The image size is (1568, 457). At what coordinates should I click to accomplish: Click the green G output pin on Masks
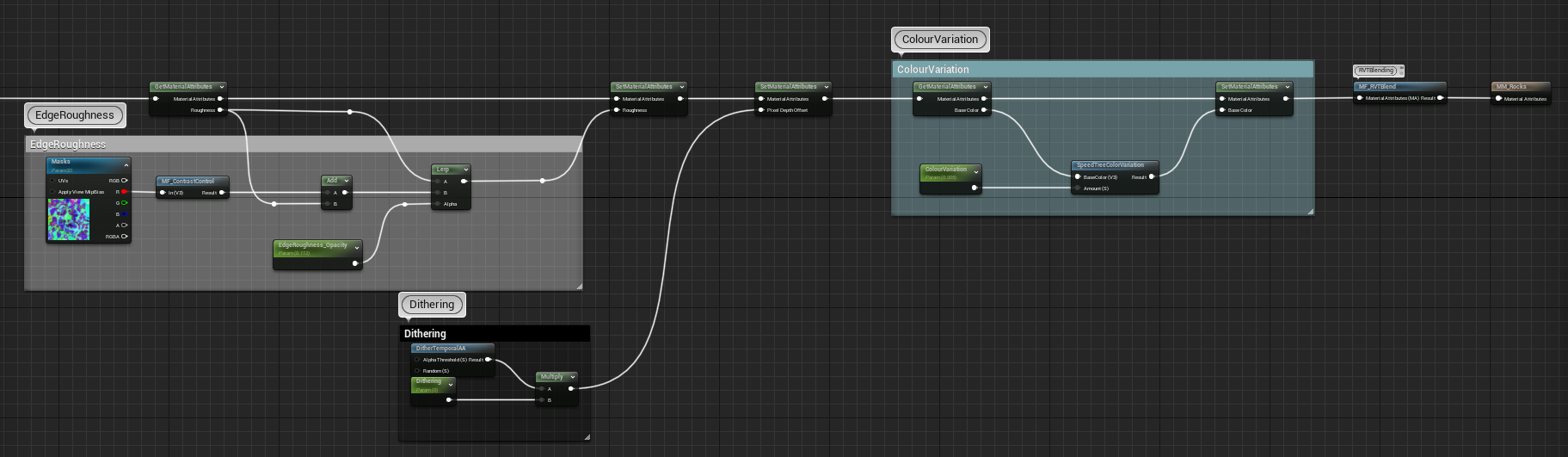125,203
